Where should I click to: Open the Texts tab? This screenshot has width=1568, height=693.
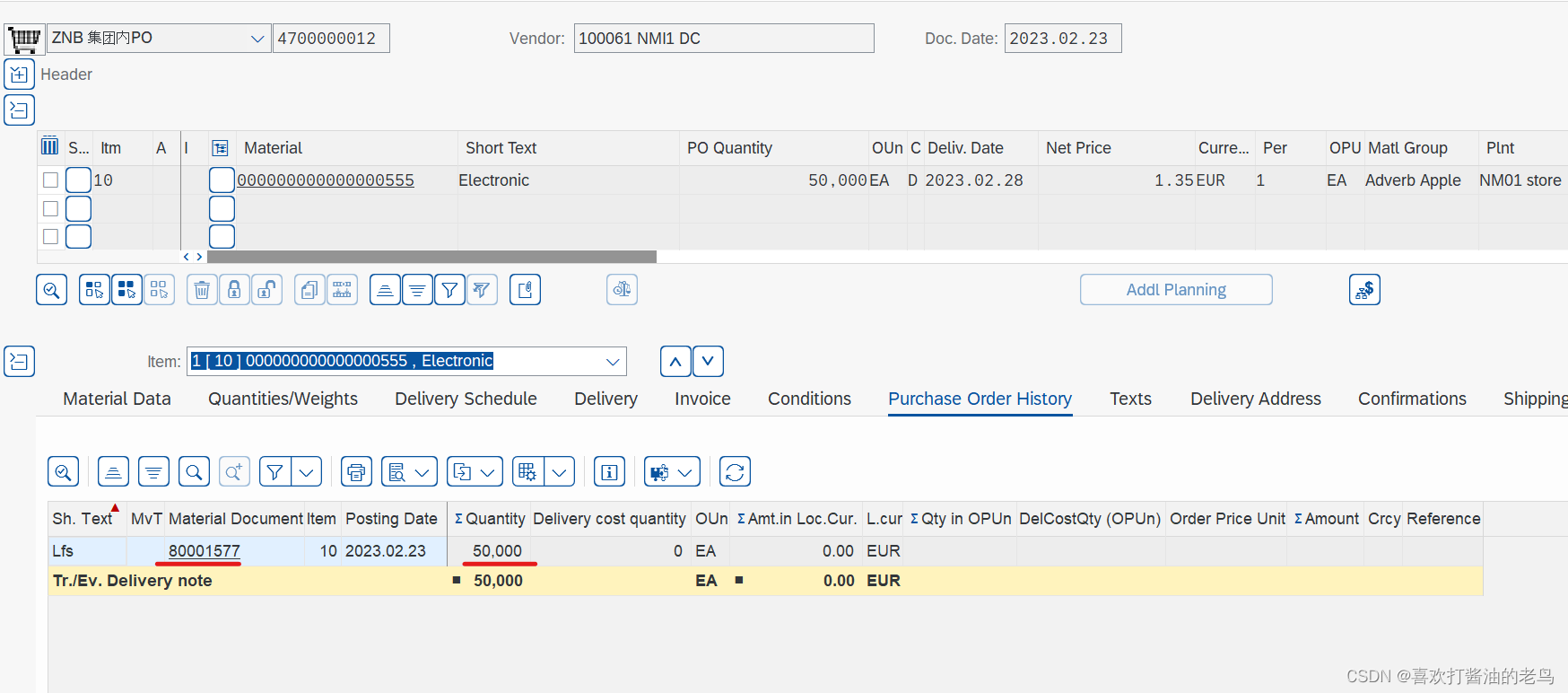pos(1130,399)
